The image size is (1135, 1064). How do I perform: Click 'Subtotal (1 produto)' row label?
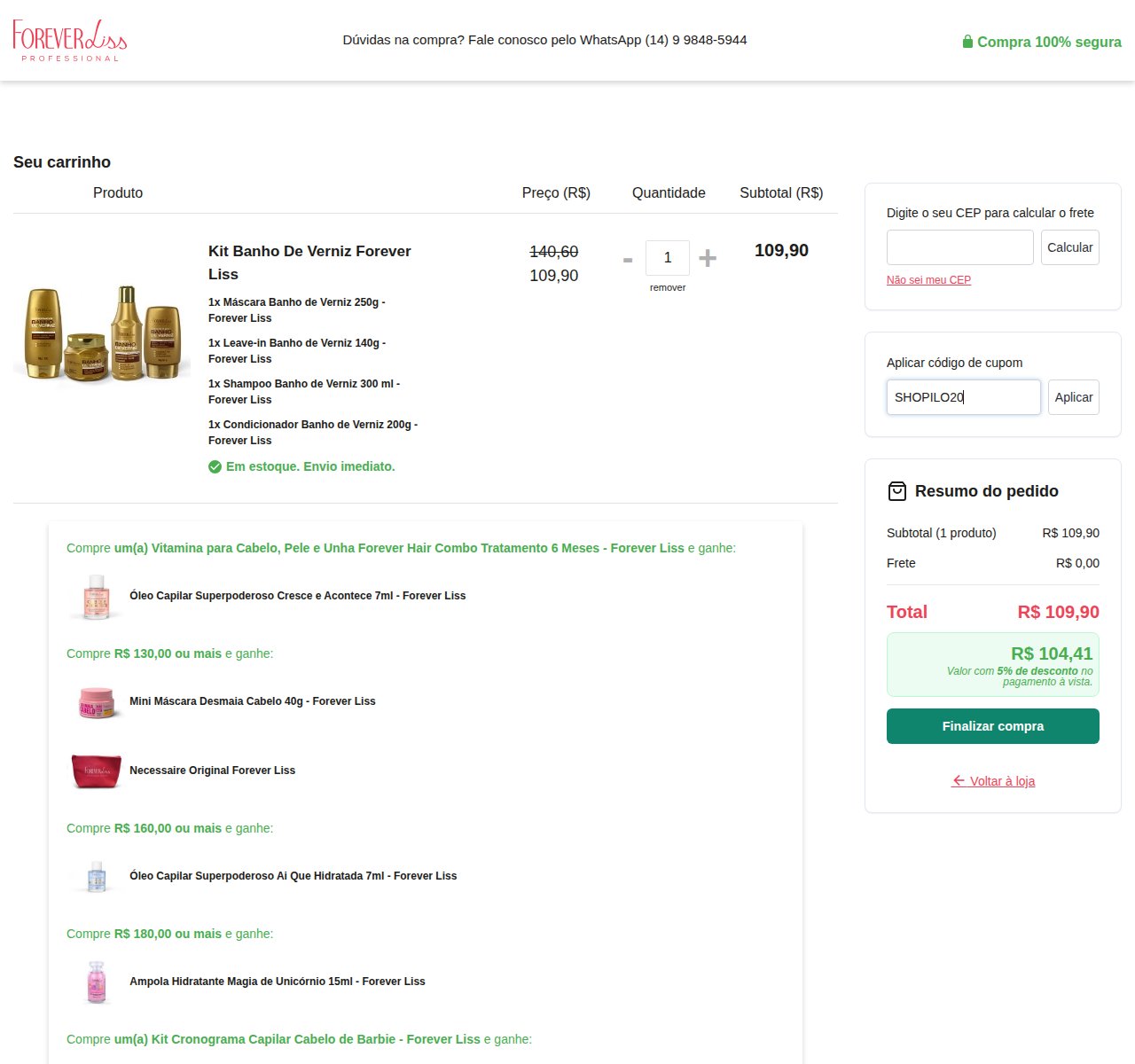[942, 533]
